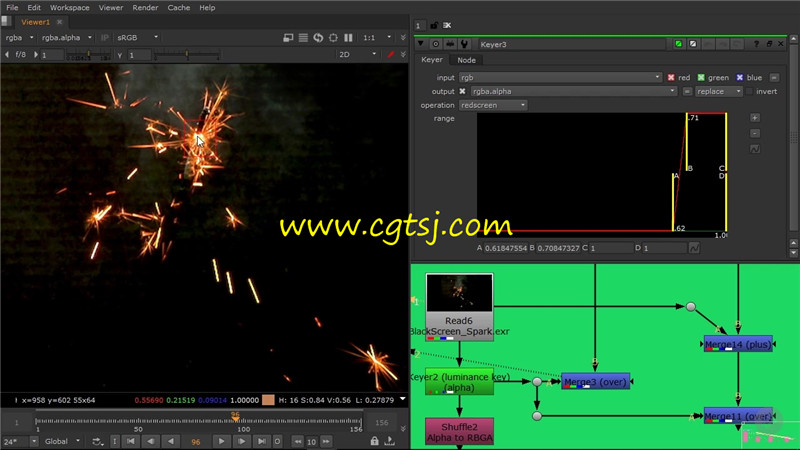Click the viewer refresh icon
800x450 pixels.
click(318, 38)
